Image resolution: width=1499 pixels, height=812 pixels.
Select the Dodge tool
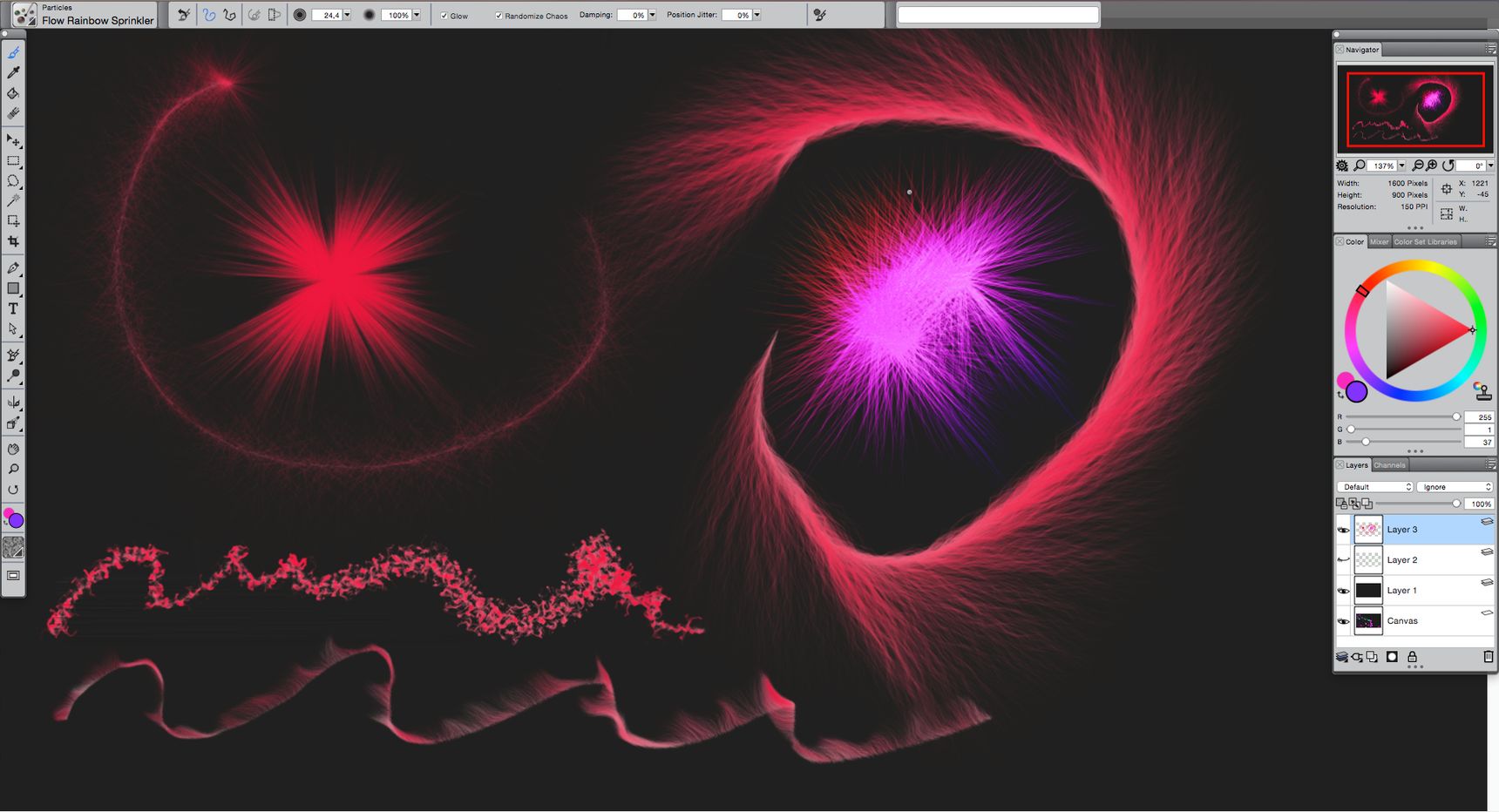tap(13, 376)
